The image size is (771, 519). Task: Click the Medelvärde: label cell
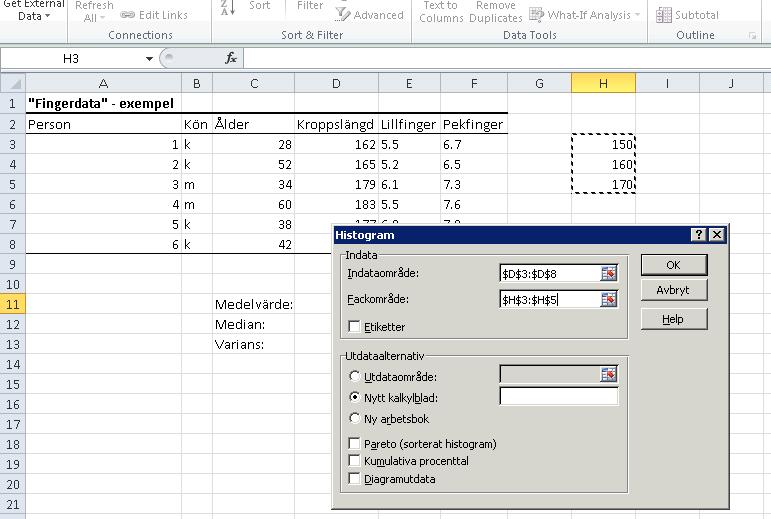(x=254, y=304)
